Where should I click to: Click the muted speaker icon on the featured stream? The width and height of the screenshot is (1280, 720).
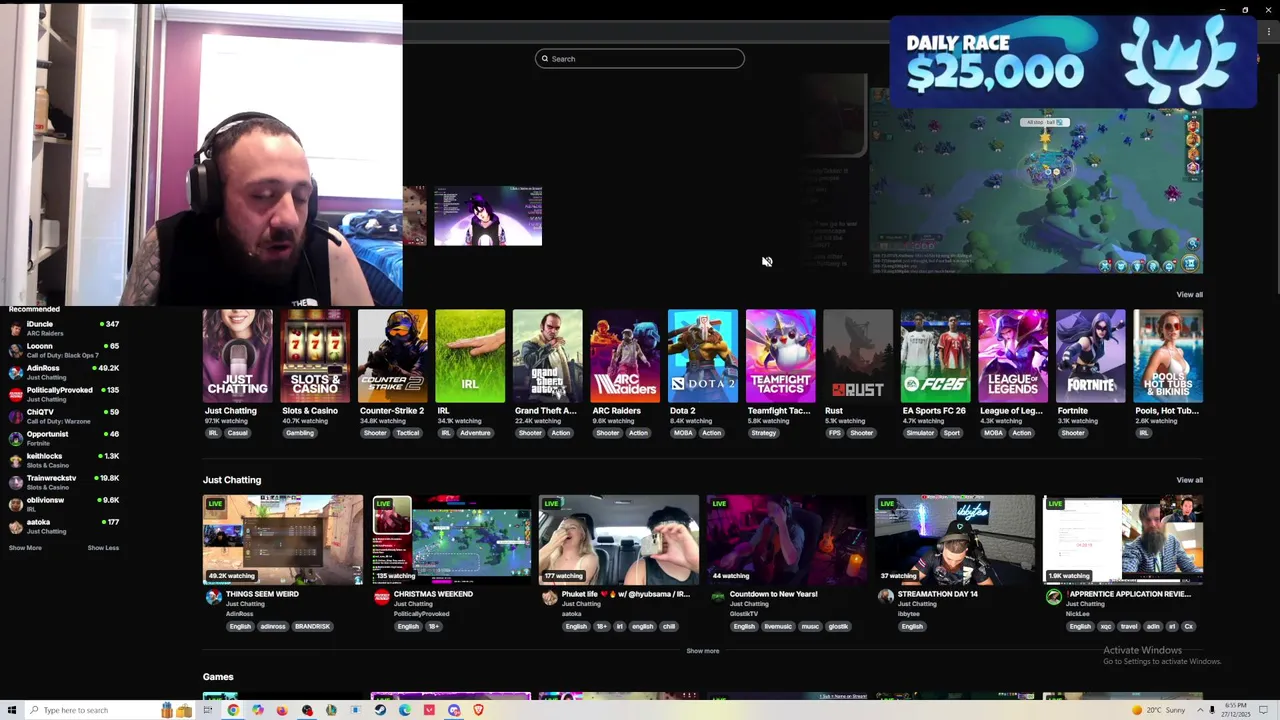(767, 262)
